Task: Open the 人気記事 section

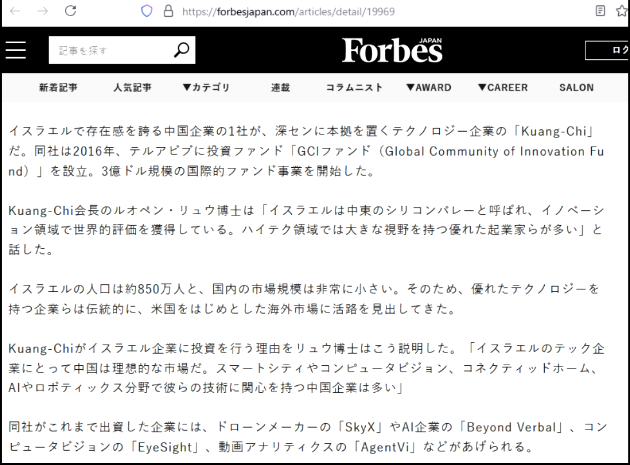Action: click(x=132, y=88)
